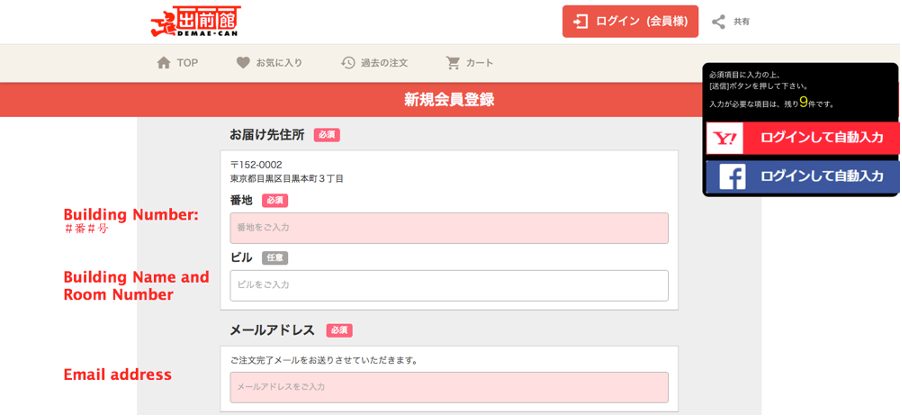Click the share icon
902x416 pixels.
(x=718, y=22)
